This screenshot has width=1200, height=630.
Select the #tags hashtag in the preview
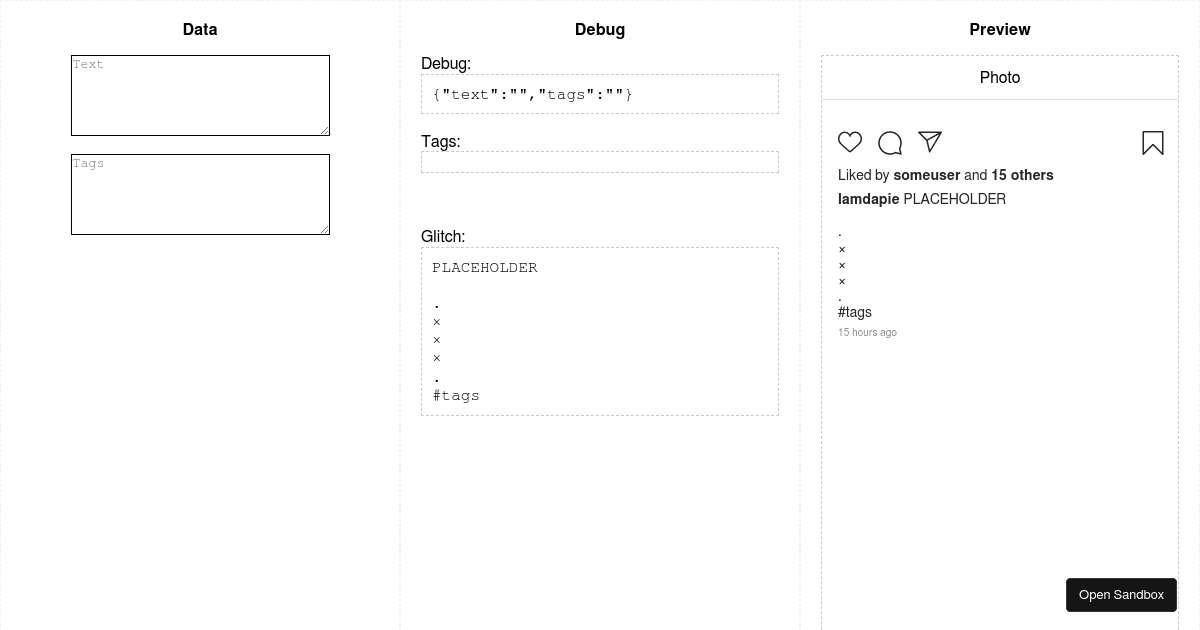coord(855,312)
